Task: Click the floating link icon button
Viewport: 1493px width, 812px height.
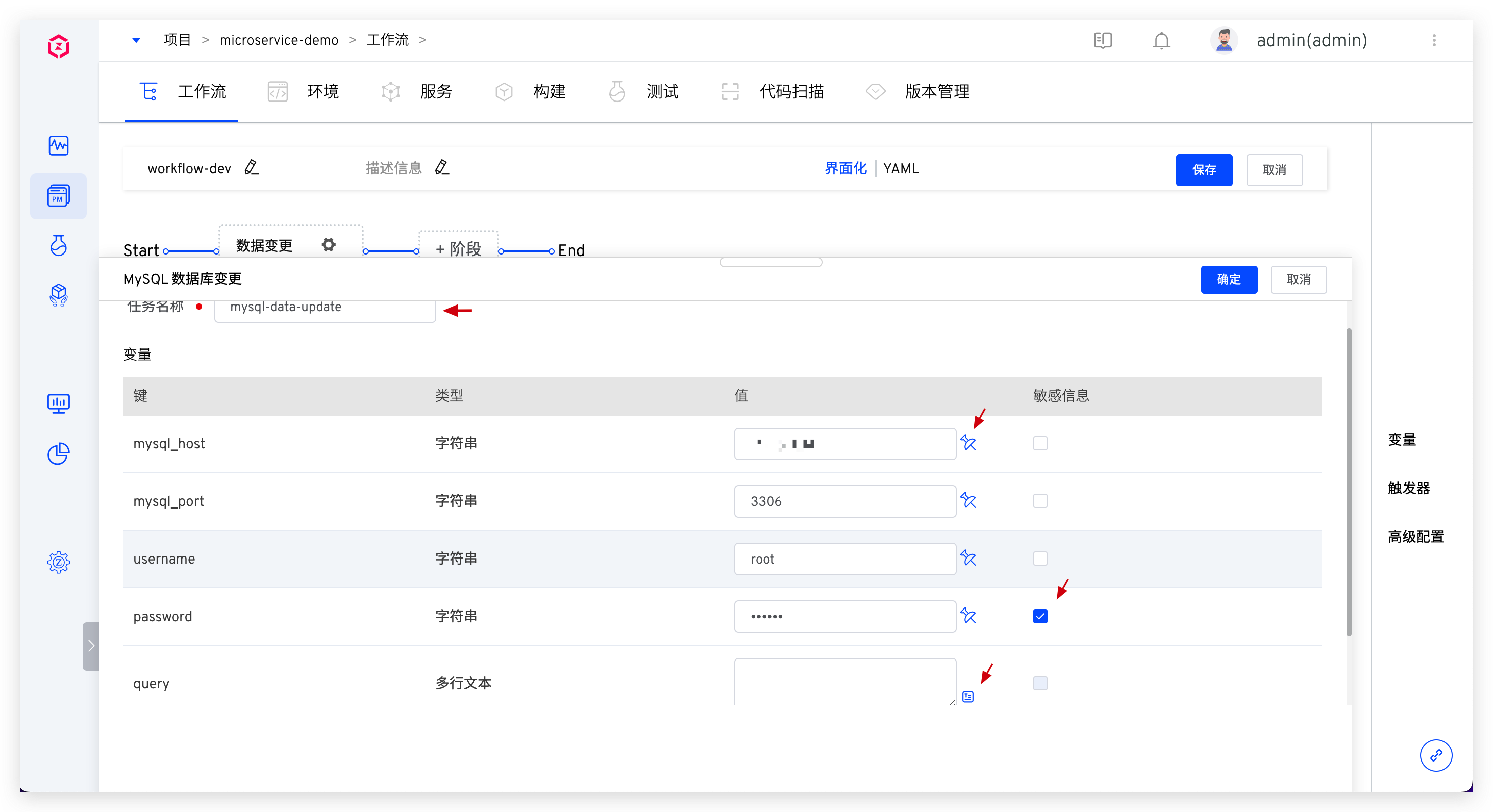Action: tap(1435, 755)
